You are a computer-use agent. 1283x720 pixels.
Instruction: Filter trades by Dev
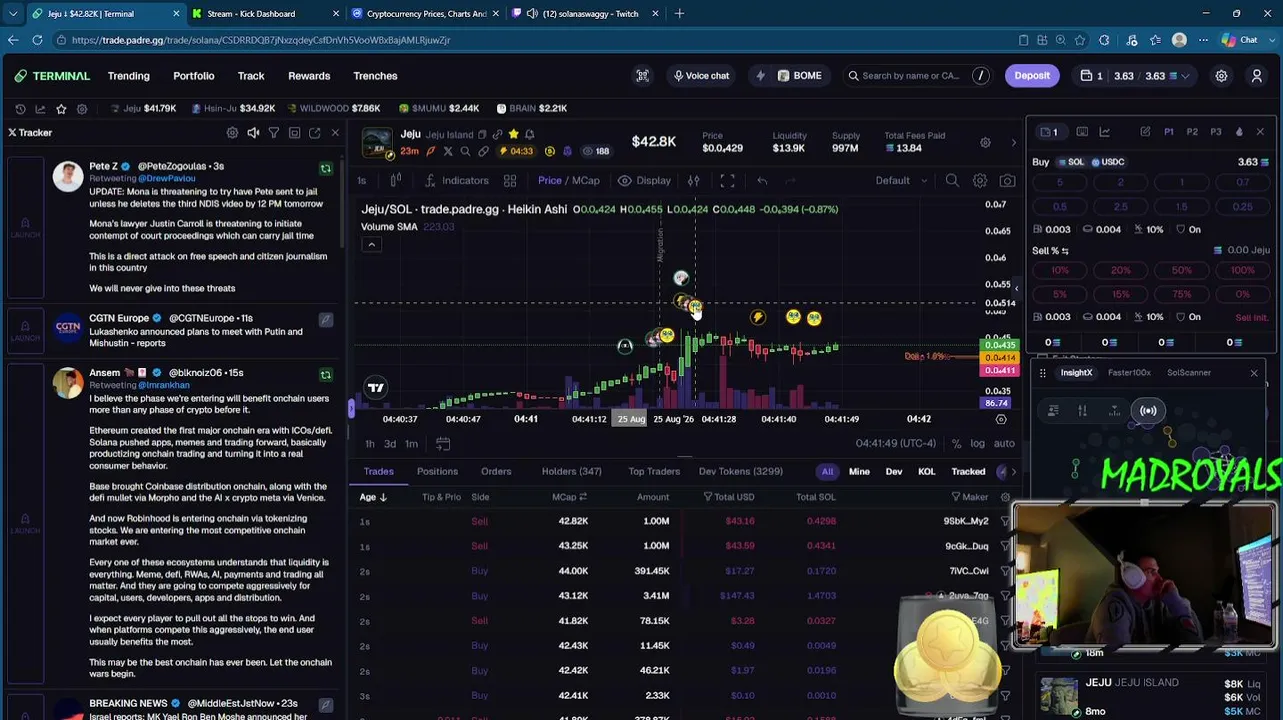pyautogui.click(x=894, y=472)
